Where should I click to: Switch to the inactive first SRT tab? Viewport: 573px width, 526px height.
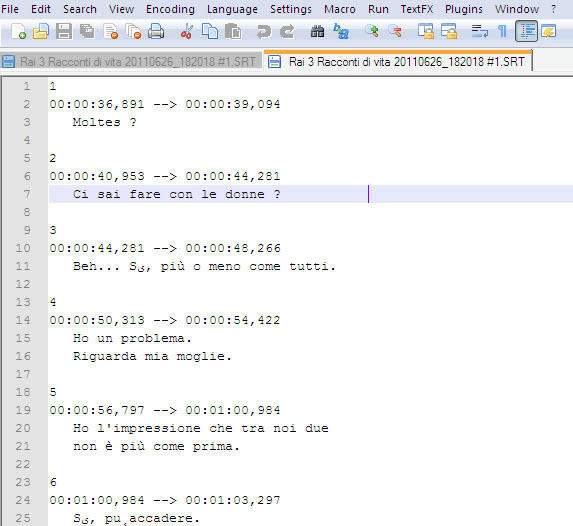tap(130, 62)
